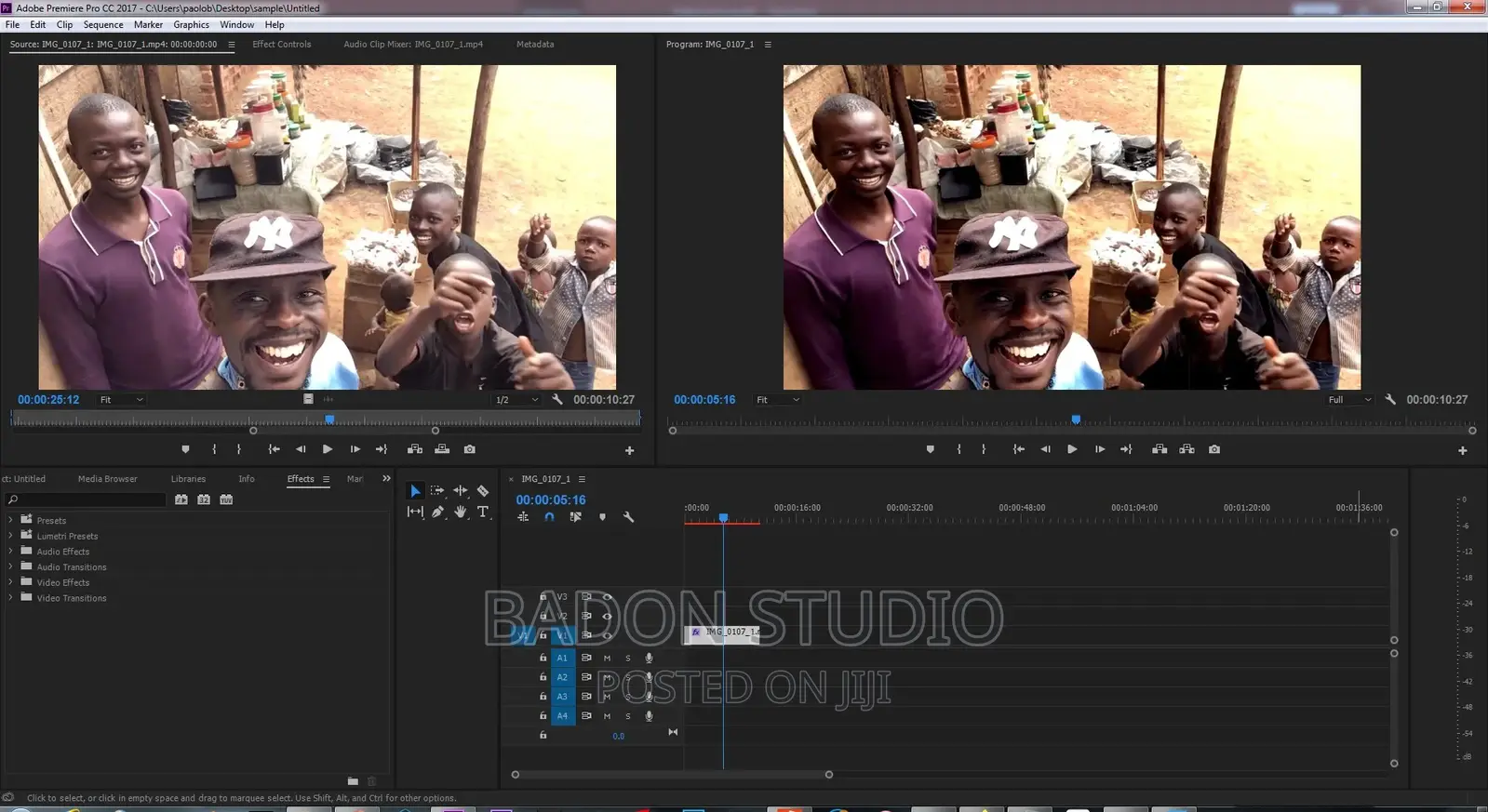
Task: Export frame from Source monitor camera icon
Action: pyautogui.click(x=470, y=449)
